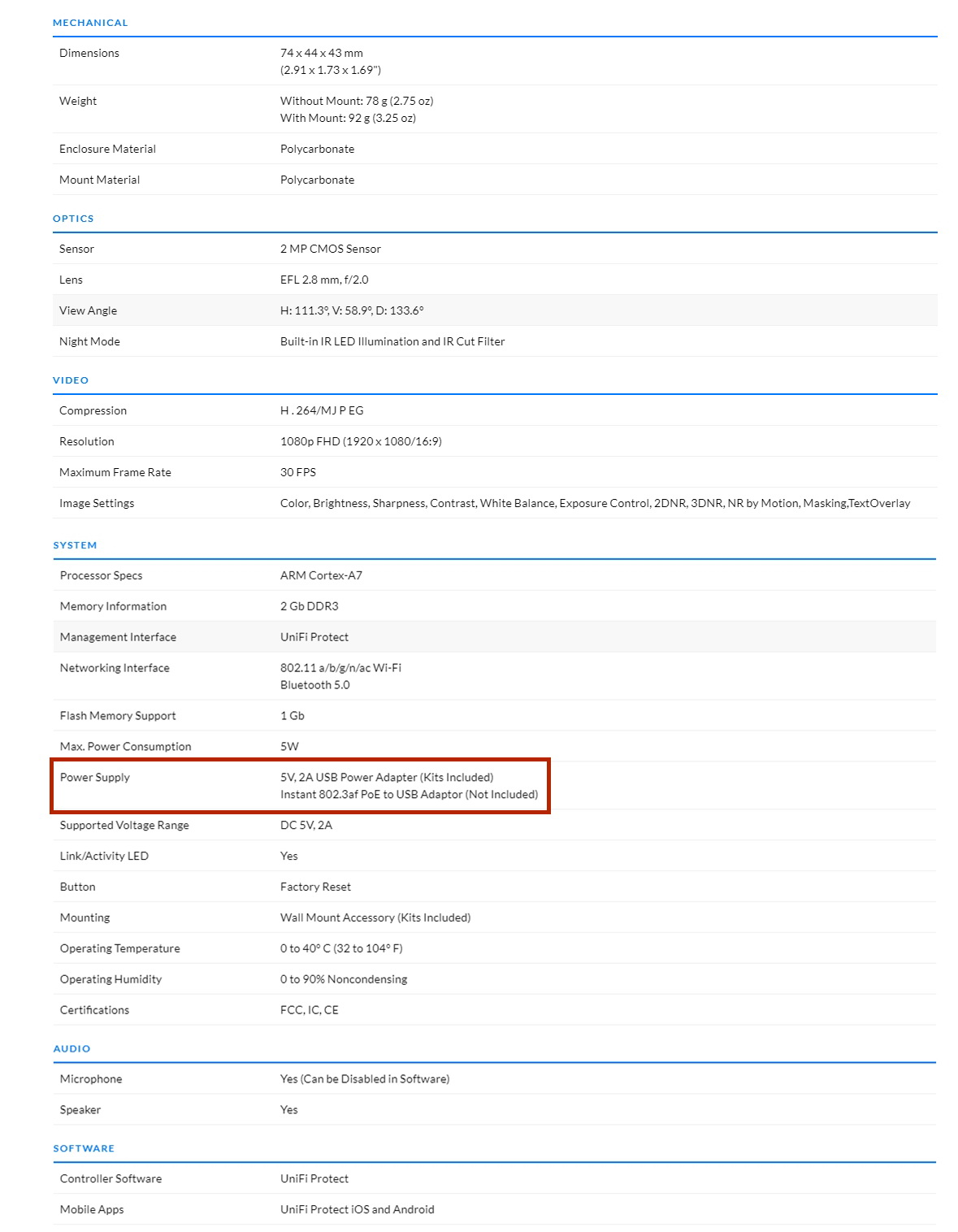Click the '1 Gb' flash memory value
The height and width of the screenshot is (1232, 958).
293,716
